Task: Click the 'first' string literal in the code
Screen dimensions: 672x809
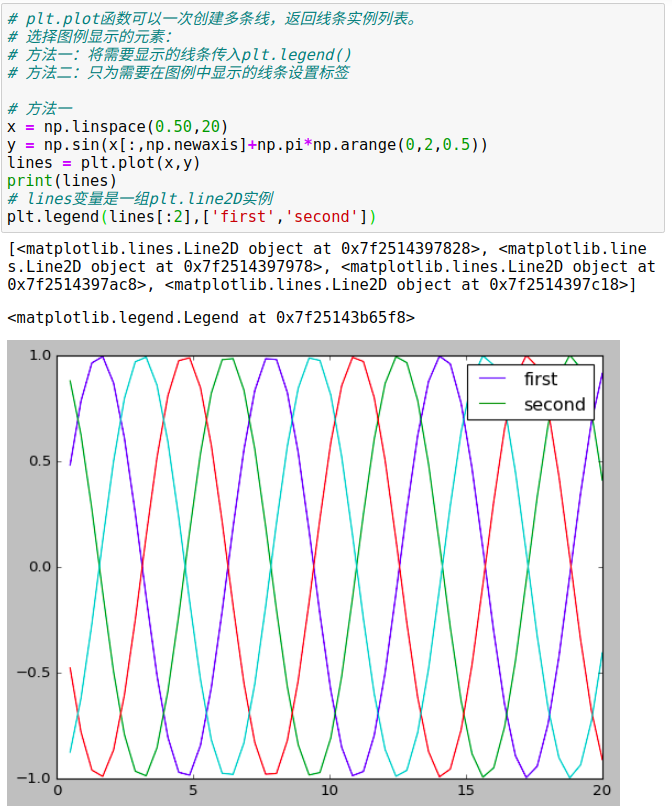Action: [x=243, y=217]
